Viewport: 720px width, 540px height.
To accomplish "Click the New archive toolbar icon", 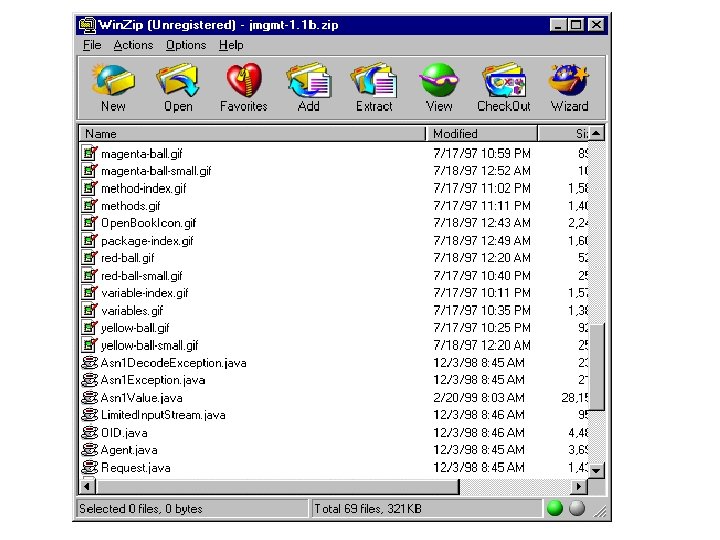I will pyautogui.click(x=113, y=80).
